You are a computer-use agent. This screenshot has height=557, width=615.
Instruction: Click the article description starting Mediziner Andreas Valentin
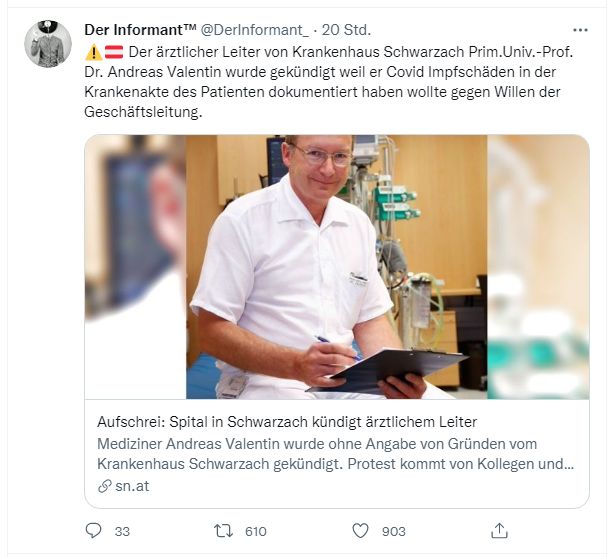(335, 454)
